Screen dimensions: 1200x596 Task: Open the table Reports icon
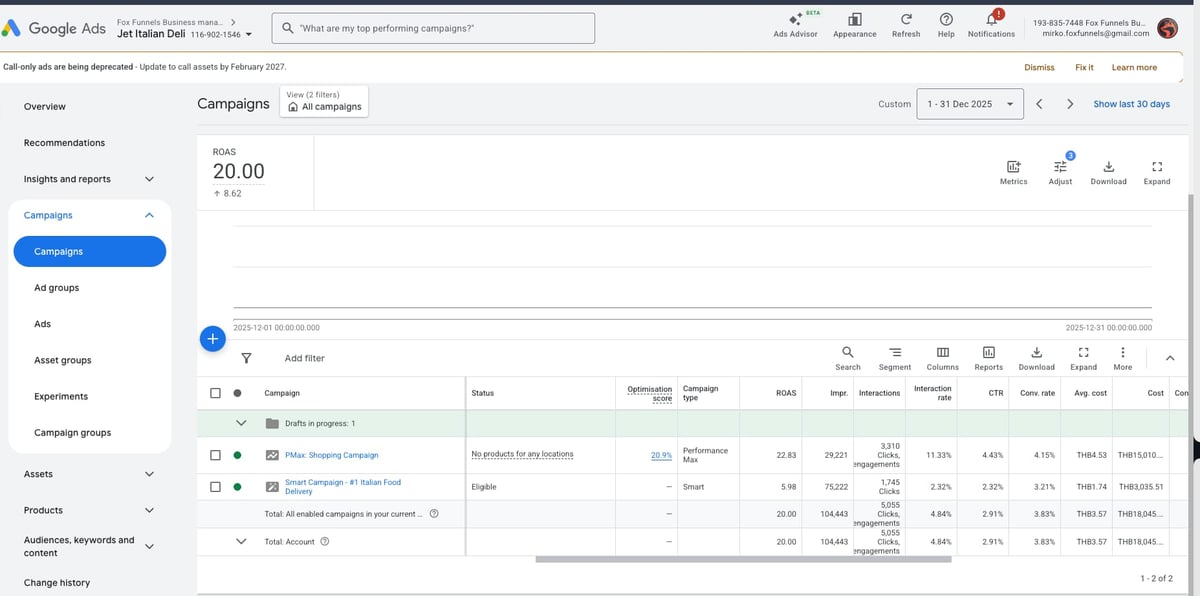click(989, 352)
